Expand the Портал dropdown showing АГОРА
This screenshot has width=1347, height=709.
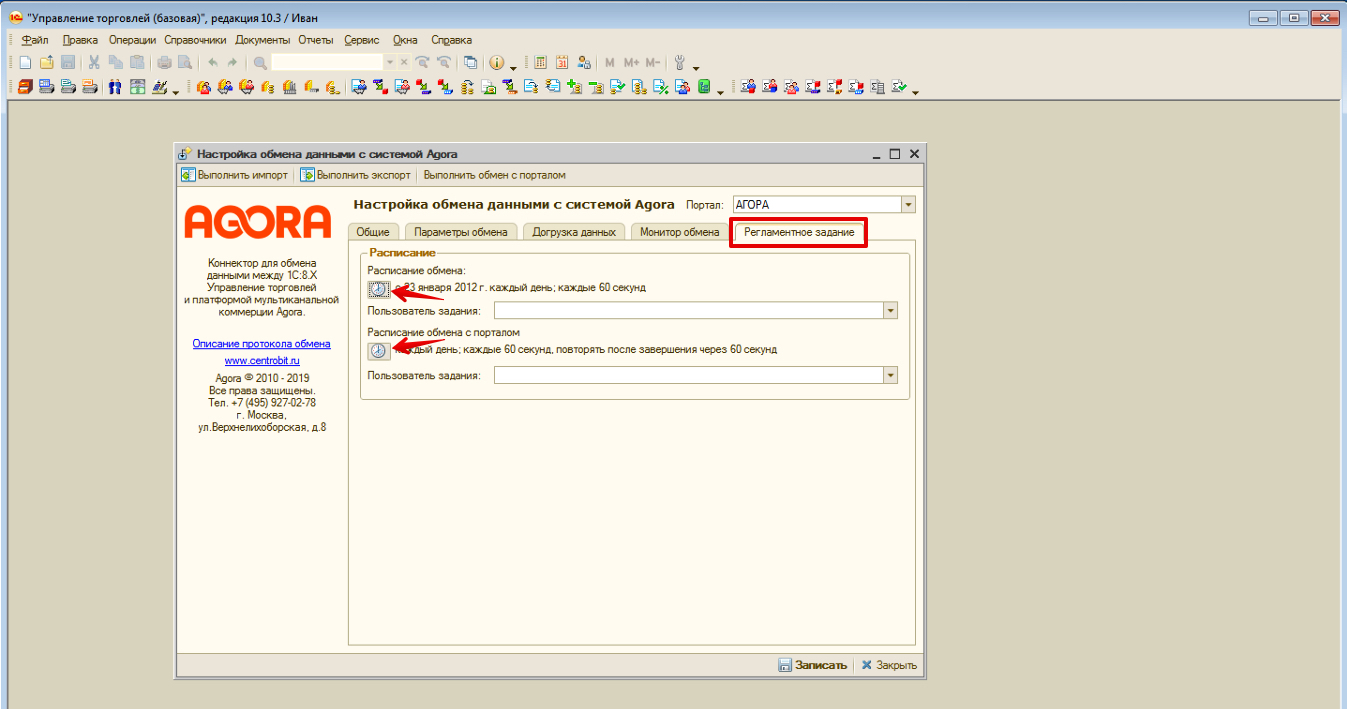[908, 205]
